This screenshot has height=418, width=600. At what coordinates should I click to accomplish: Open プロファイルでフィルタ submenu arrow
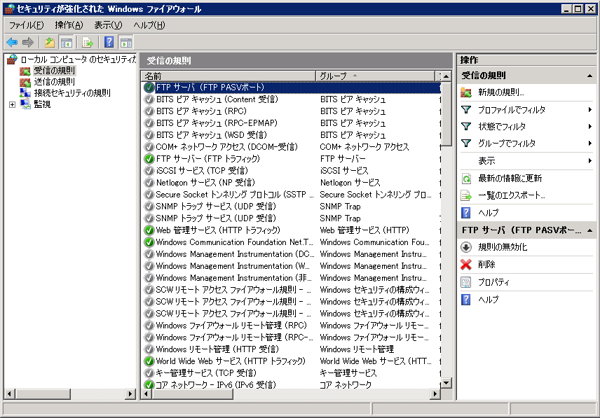[x=590, y=110]
